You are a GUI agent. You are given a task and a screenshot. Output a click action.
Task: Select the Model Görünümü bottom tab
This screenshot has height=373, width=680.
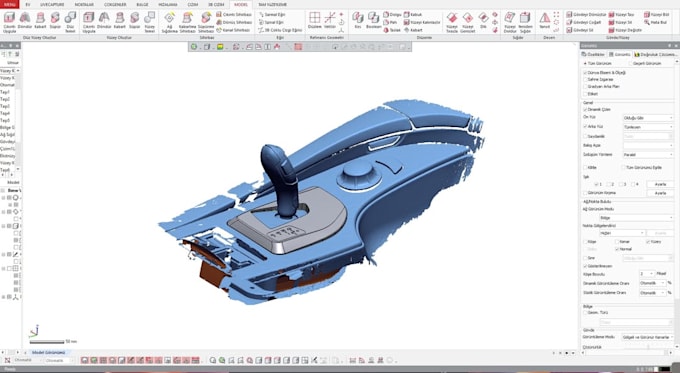tap(49, 353)
